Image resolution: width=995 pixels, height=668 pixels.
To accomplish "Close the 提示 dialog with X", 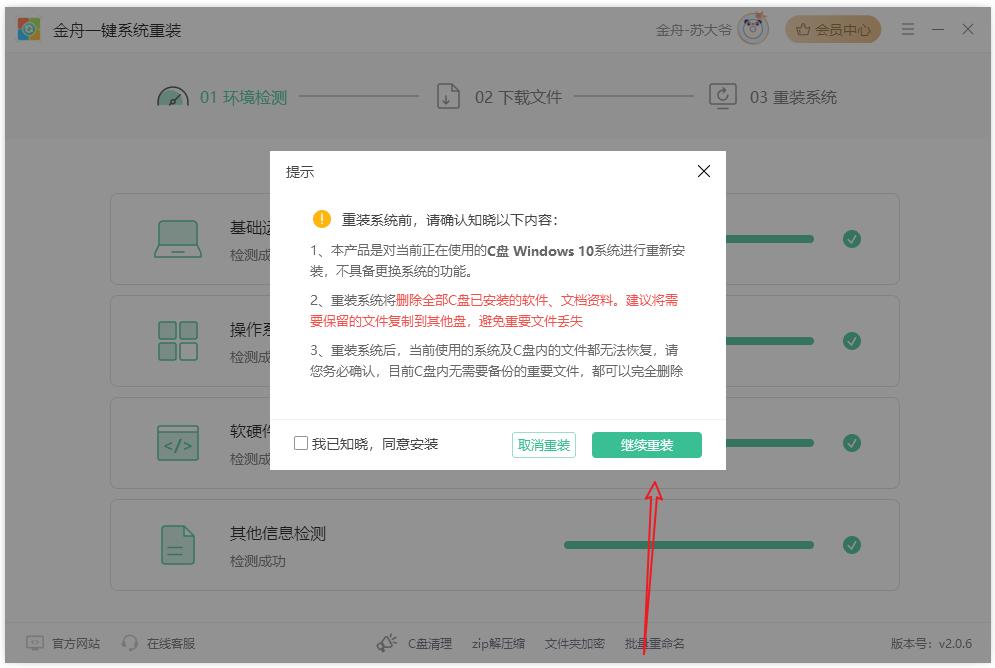I will (703, 171).
